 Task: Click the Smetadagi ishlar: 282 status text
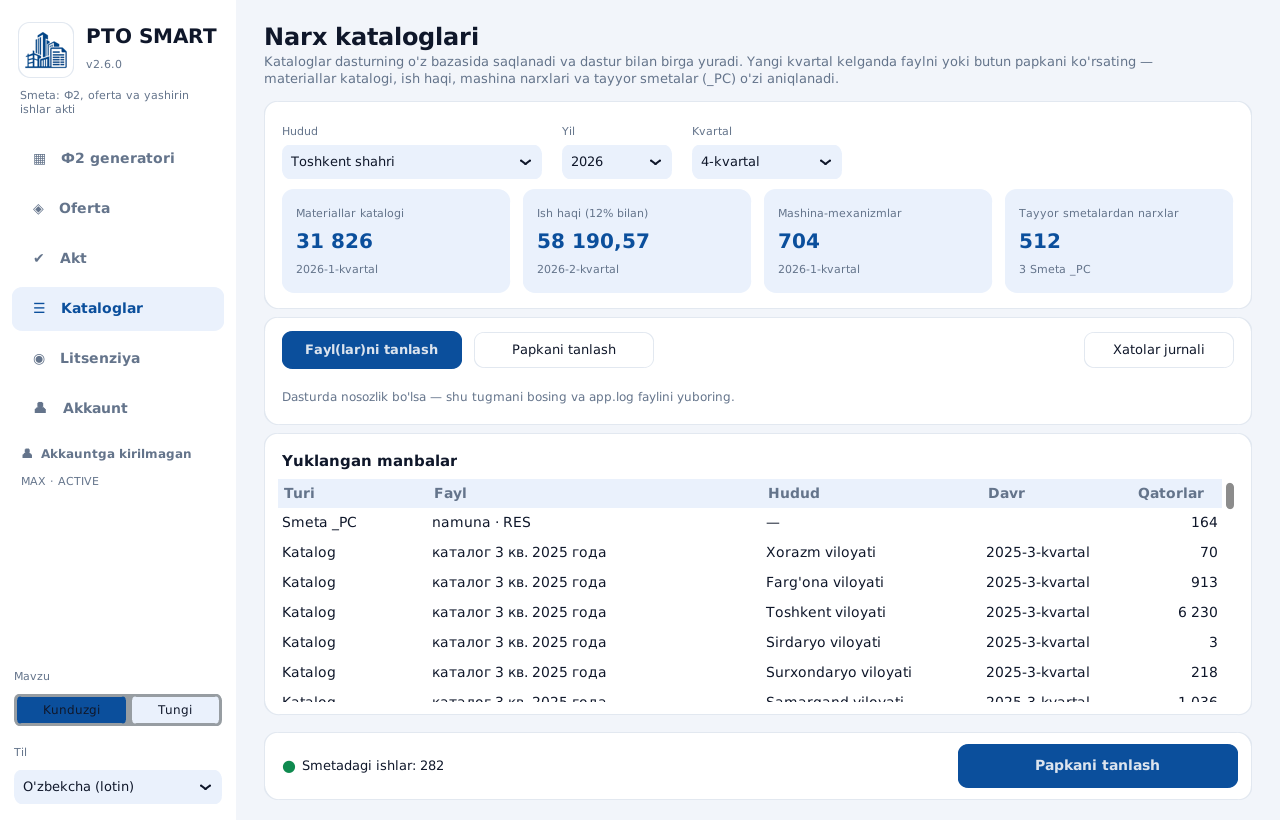[373, 766]
